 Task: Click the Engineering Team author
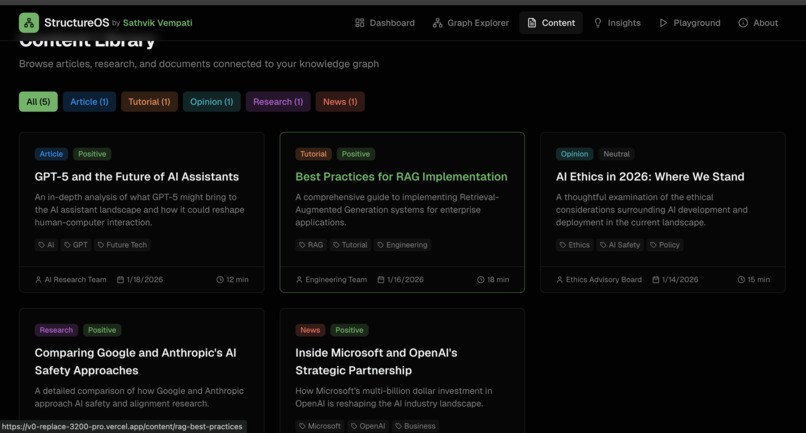(x=331, y=280)
